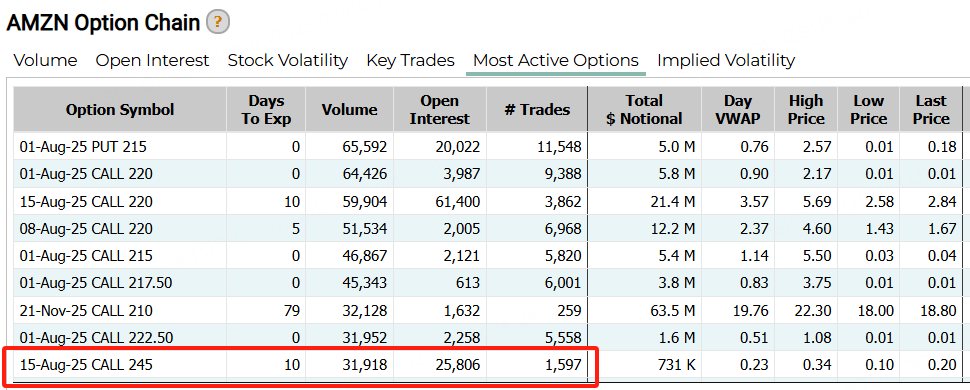Sort by Total $ Notional header
The height and width of the screenshot is (390, 970).
pyautogui.click(x=644, y=110)
